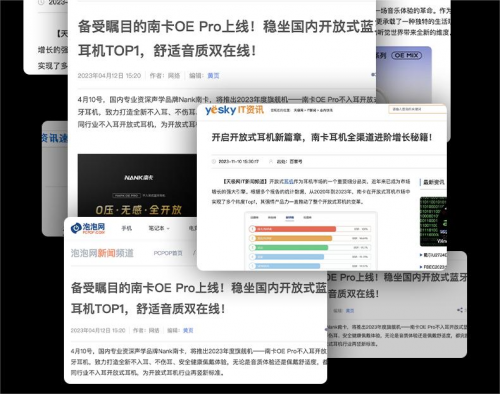The height and width of the screenshot is (394, 500).
Task: Click editor link 黄页 in top article
Action: (213, 76)
